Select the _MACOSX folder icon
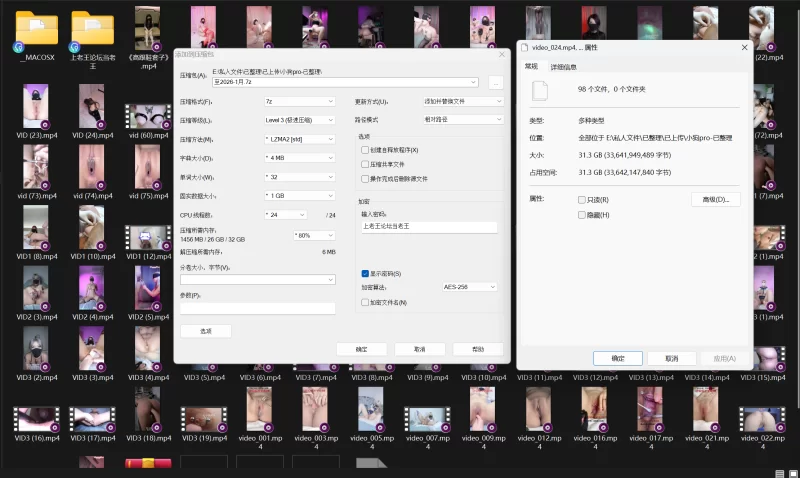This screenshot has width=800, height=478. [x=37, y=29]
